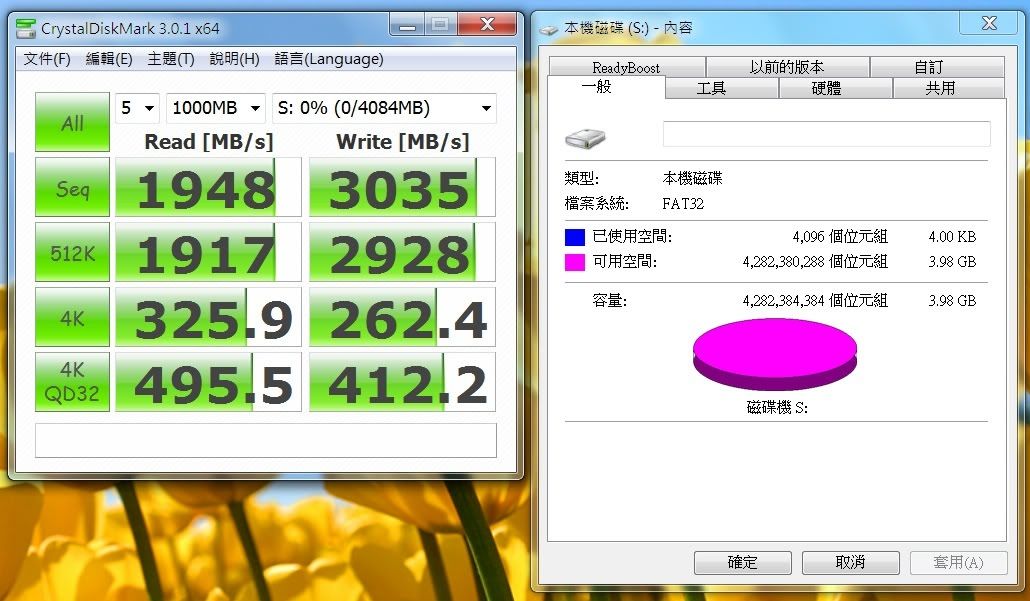The width and height of the screenshot is (1030, 601).
Task: Click the 確定 button in drive properties
Action: click(x=742, y=562)
